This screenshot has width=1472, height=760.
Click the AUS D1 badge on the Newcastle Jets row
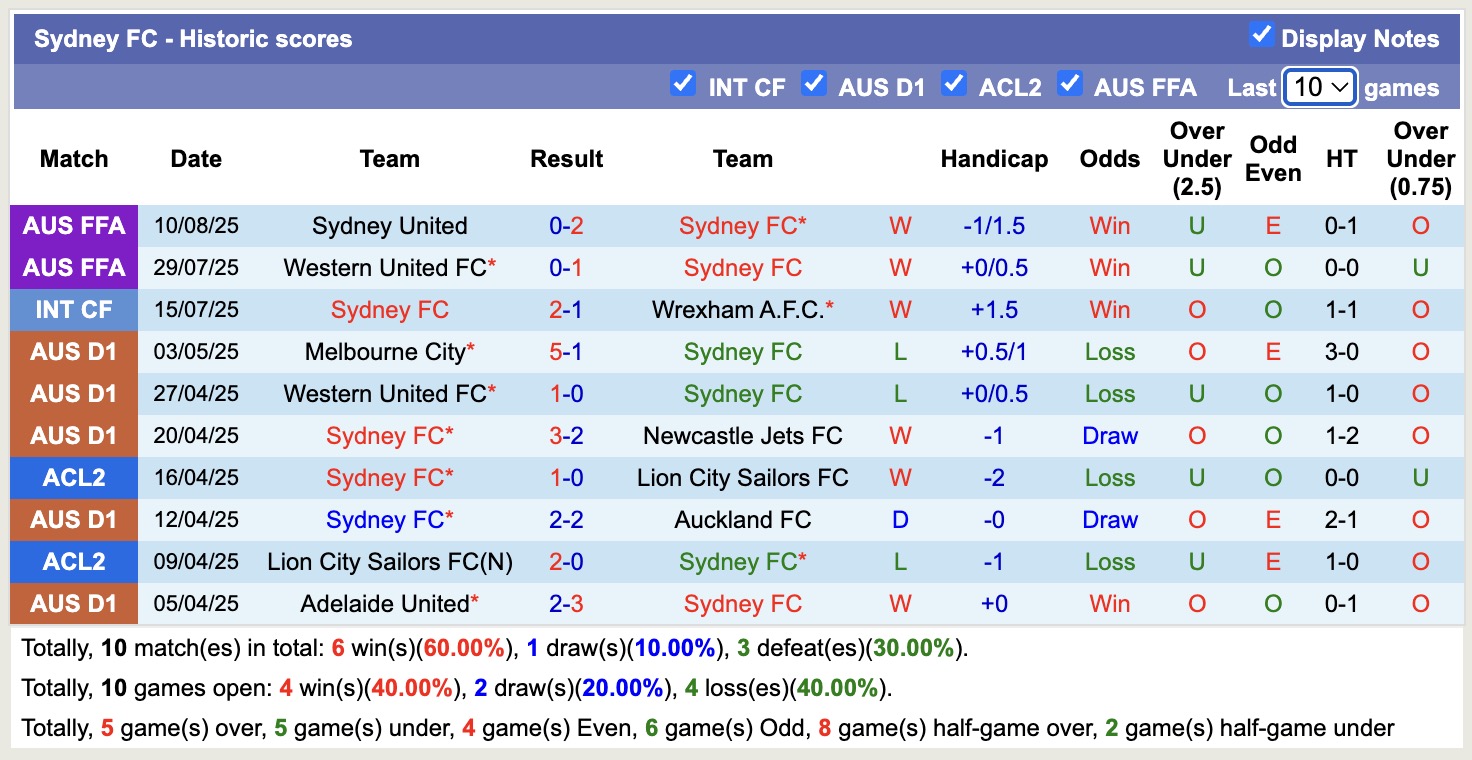(x=73, y=435)
